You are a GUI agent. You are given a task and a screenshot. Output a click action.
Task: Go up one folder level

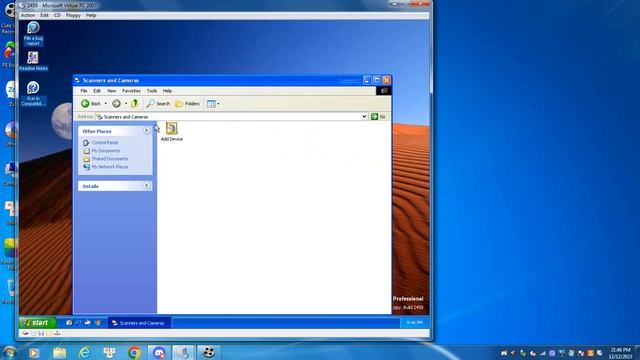(134, 104)
